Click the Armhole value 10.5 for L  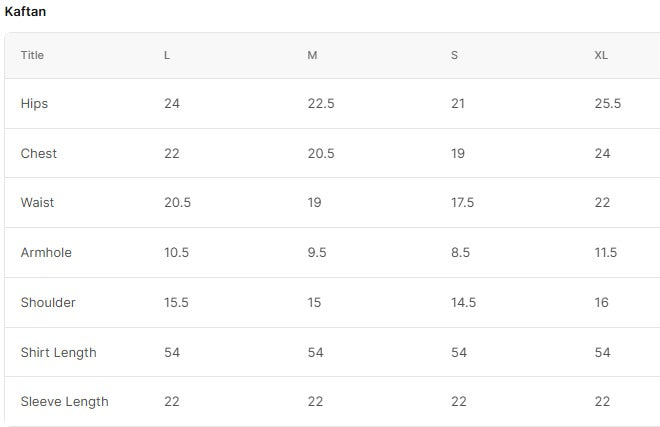pyautogui.click(x=176, y=253)
